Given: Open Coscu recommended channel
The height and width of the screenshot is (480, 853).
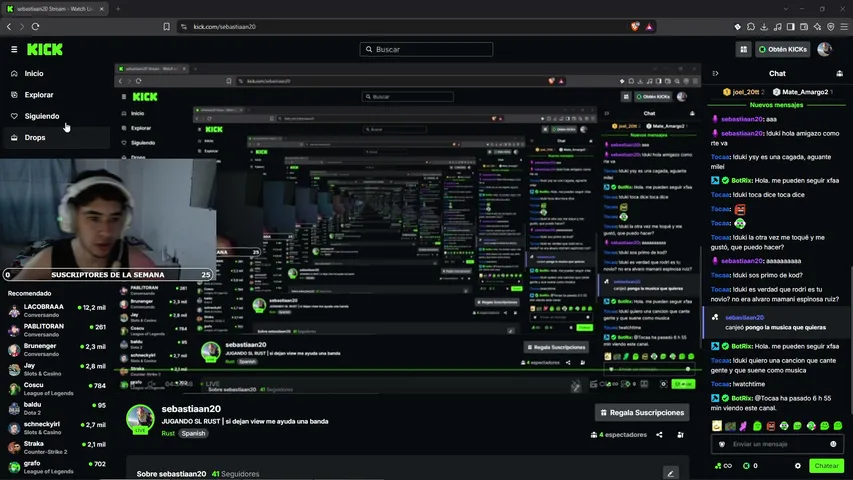Looking at the screenshot, I should tap(57, 389).
